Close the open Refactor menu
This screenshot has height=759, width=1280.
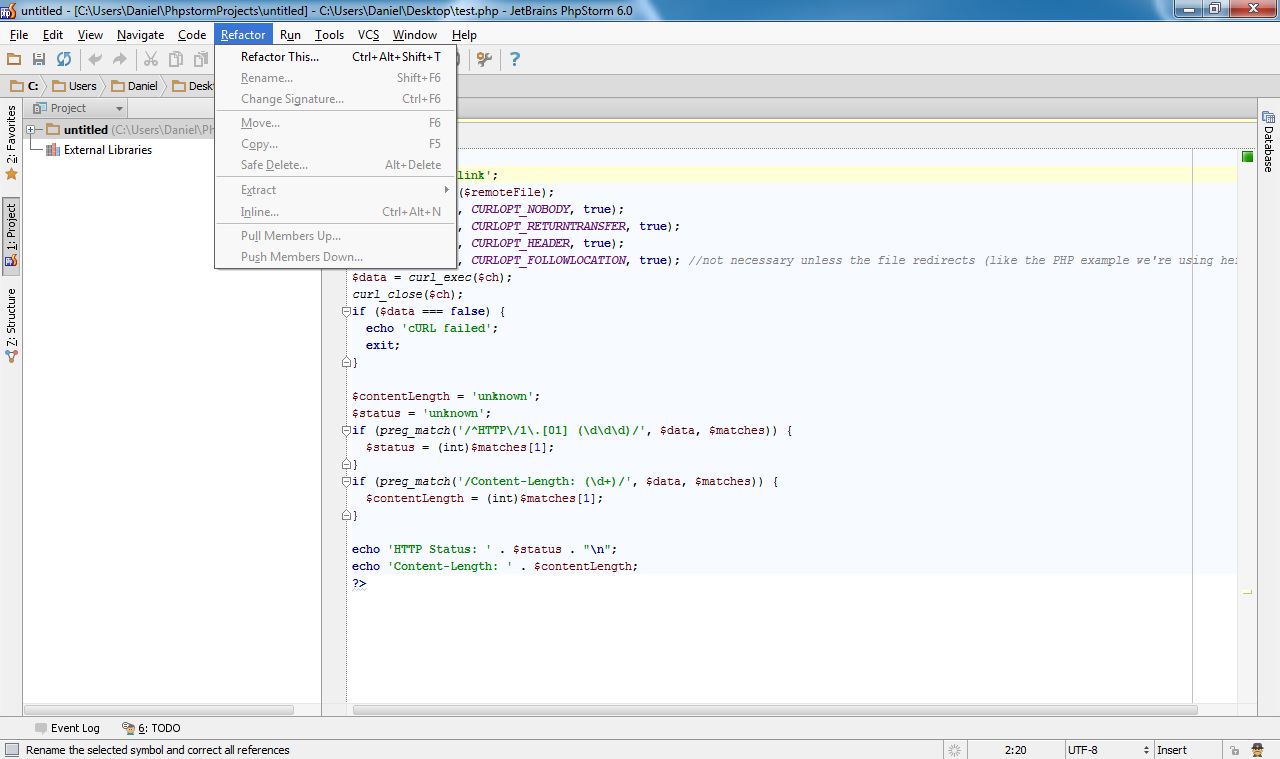click(x=243, y=35)
